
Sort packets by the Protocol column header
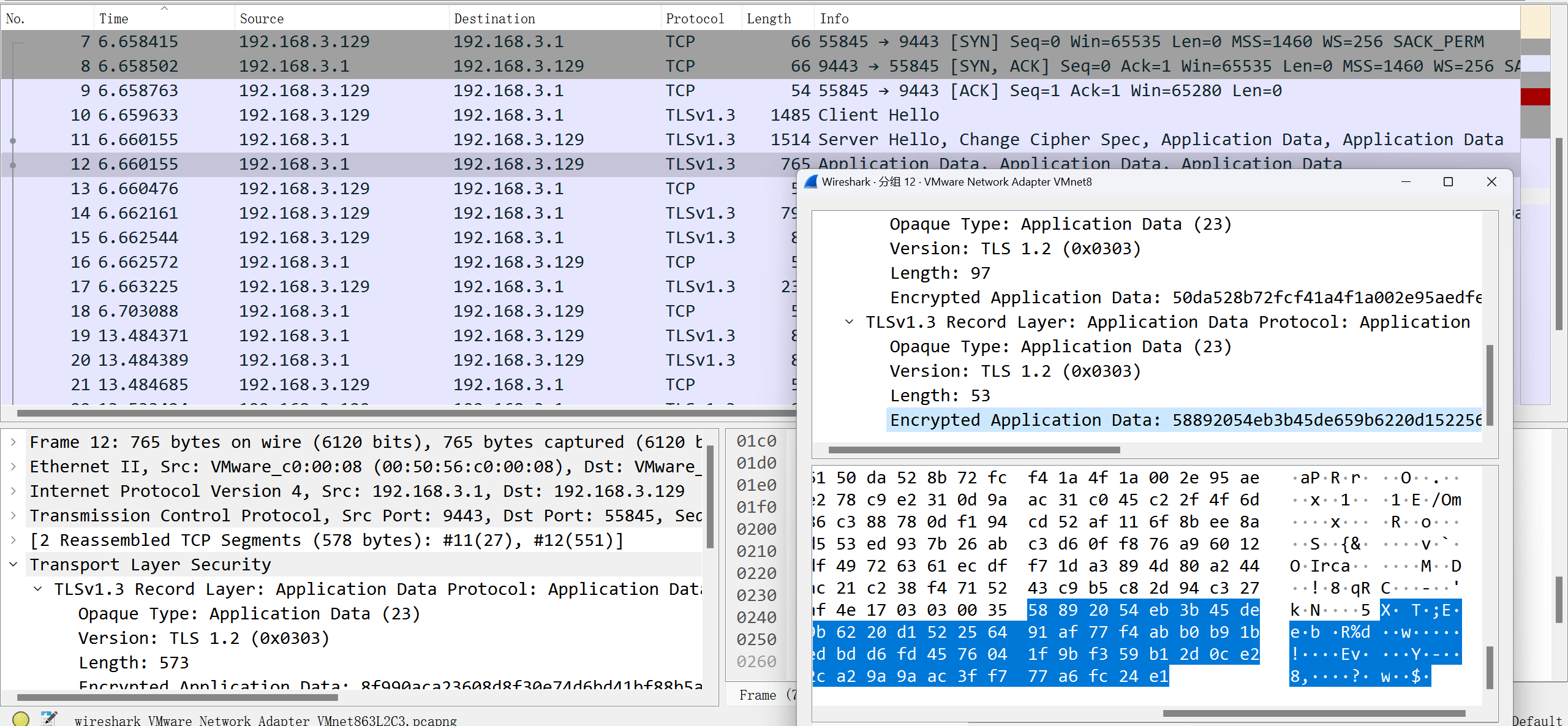(x=695, y=19)
